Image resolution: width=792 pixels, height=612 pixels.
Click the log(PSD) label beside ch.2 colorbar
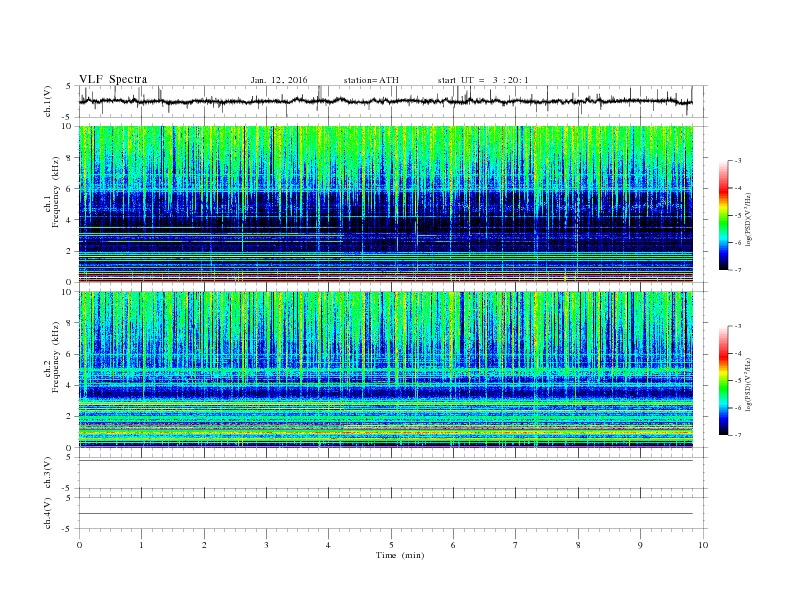coord(749,384)
